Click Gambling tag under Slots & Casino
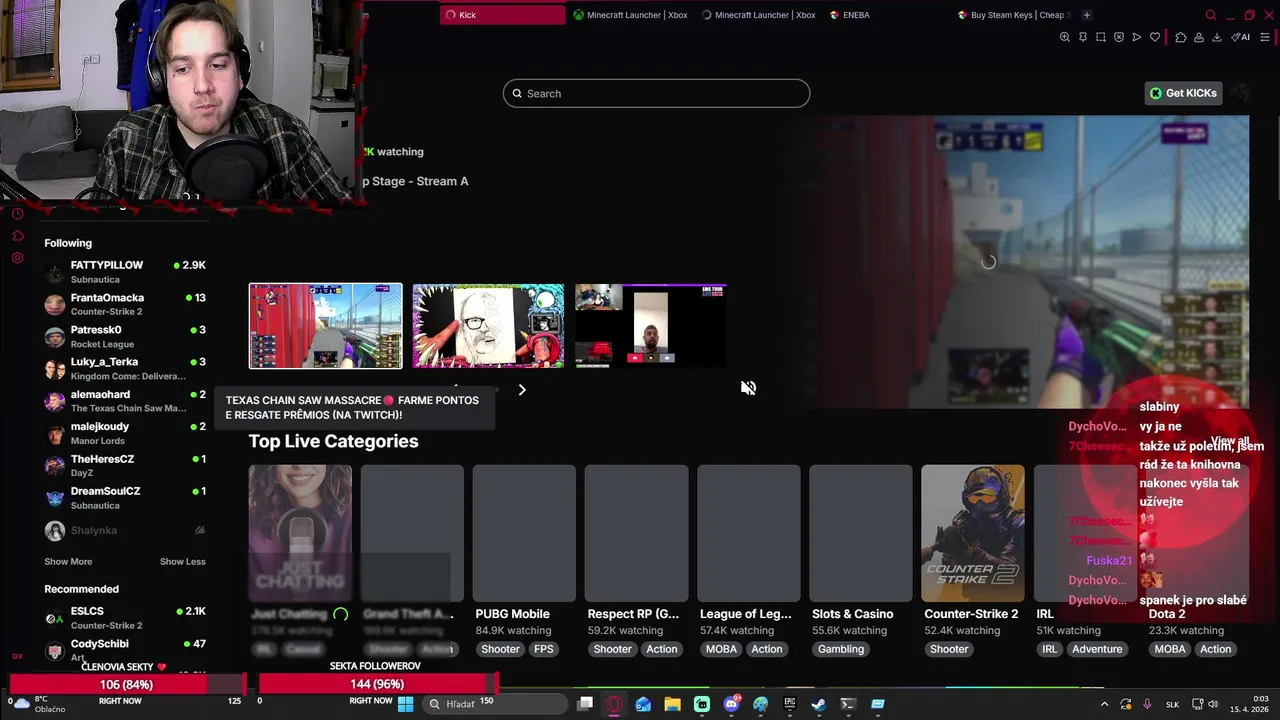 [841, 649]
